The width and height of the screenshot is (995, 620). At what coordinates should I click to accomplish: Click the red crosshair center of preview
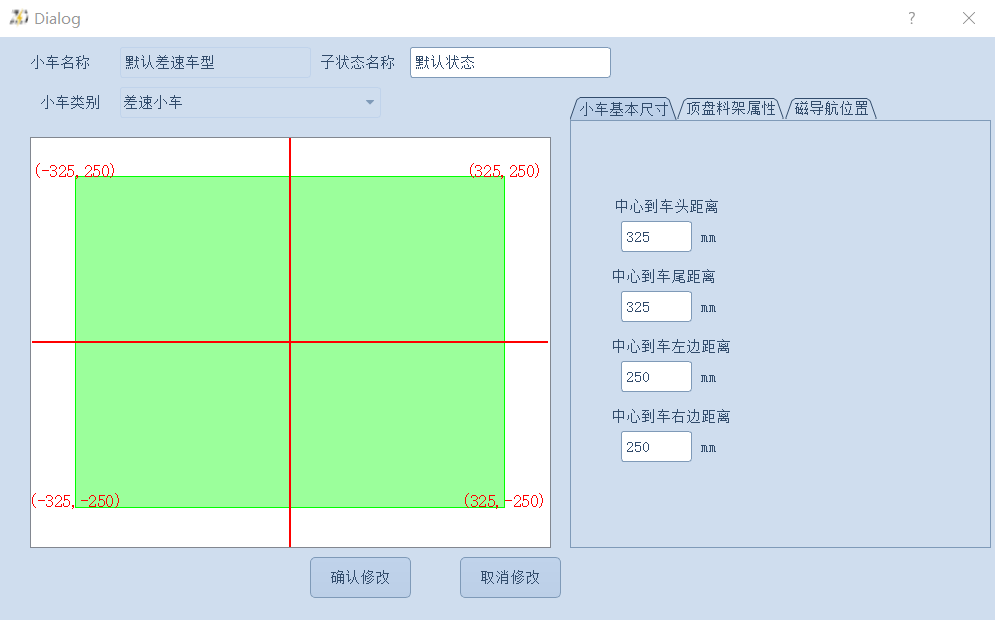[x=290, y=343]
